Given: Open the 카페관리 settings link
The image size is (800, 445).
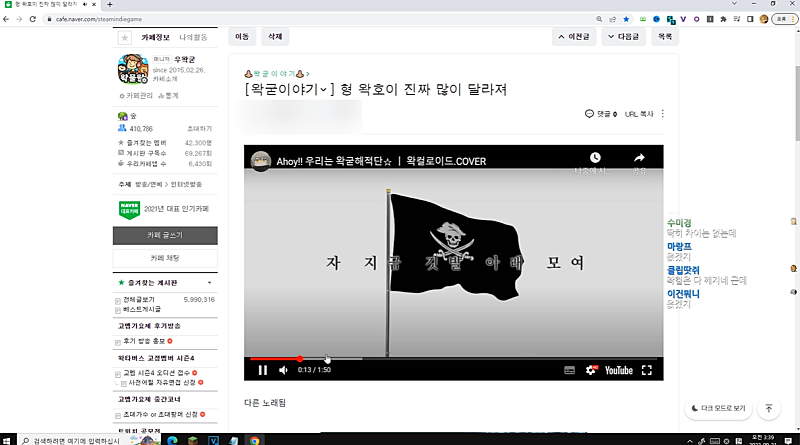Looking at the screenshot, I should (x=136, y=95).
